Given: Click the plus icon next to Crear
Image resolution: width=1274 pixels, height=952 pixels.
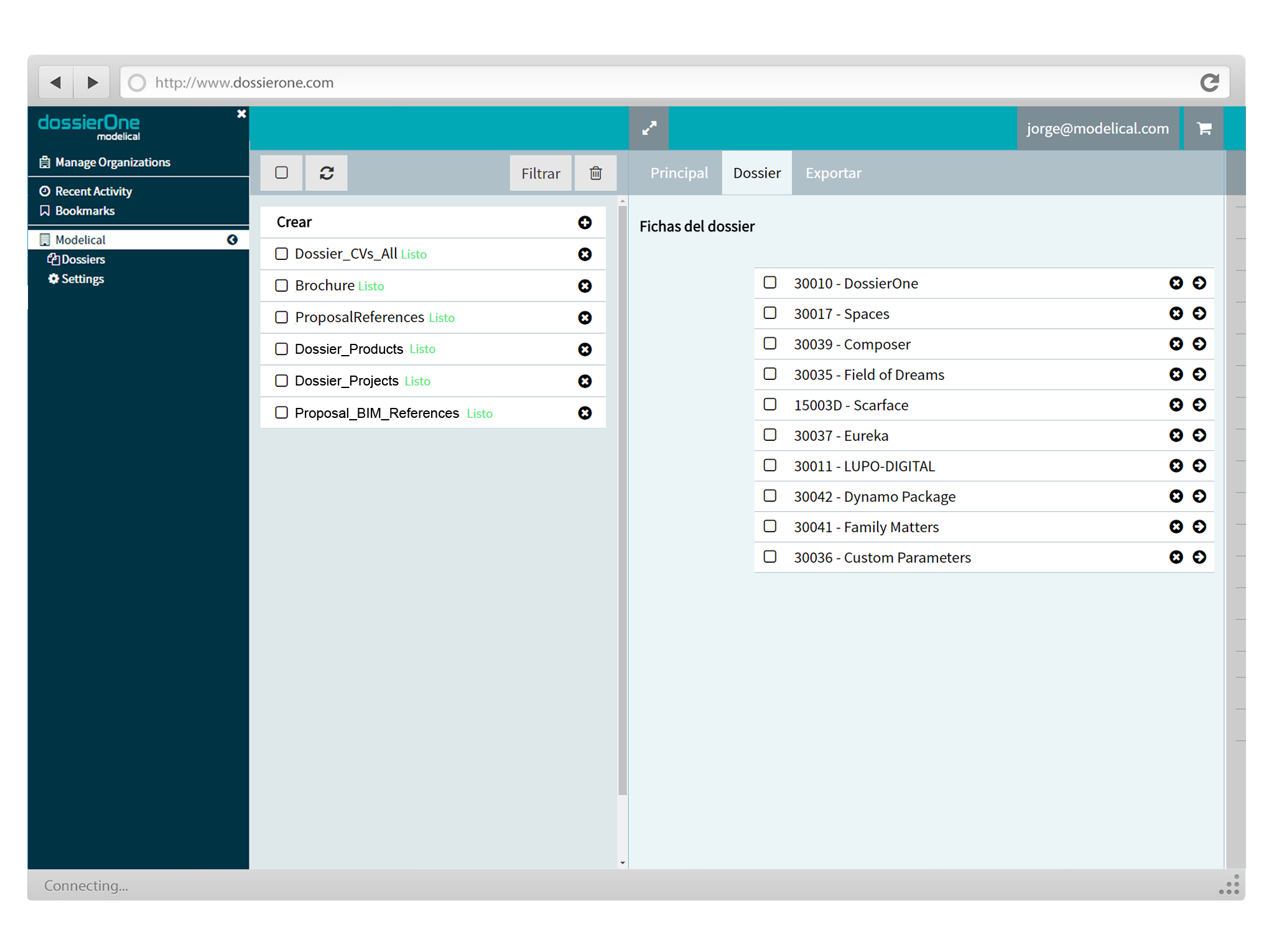Looking at the screenshot, I should [x=585, y=223].
